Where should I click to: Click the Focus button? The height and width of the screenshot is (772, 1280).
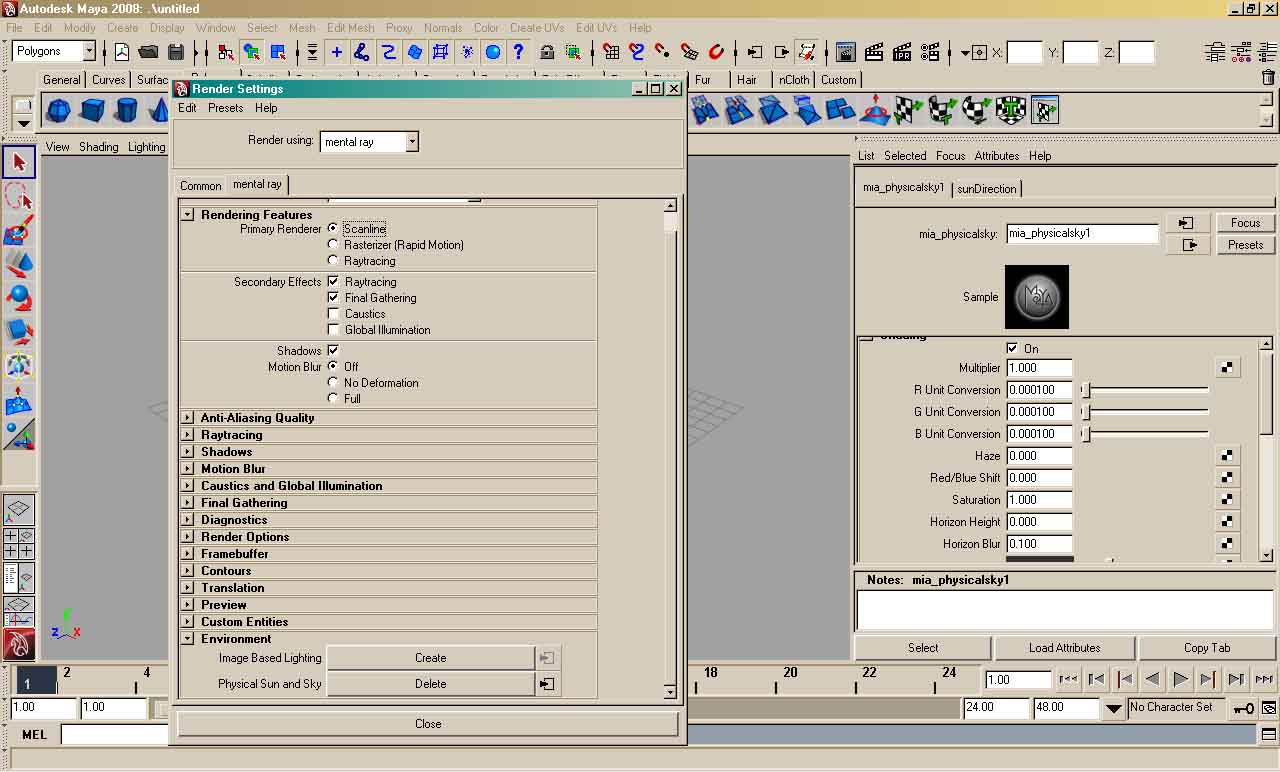point(1245,223)
